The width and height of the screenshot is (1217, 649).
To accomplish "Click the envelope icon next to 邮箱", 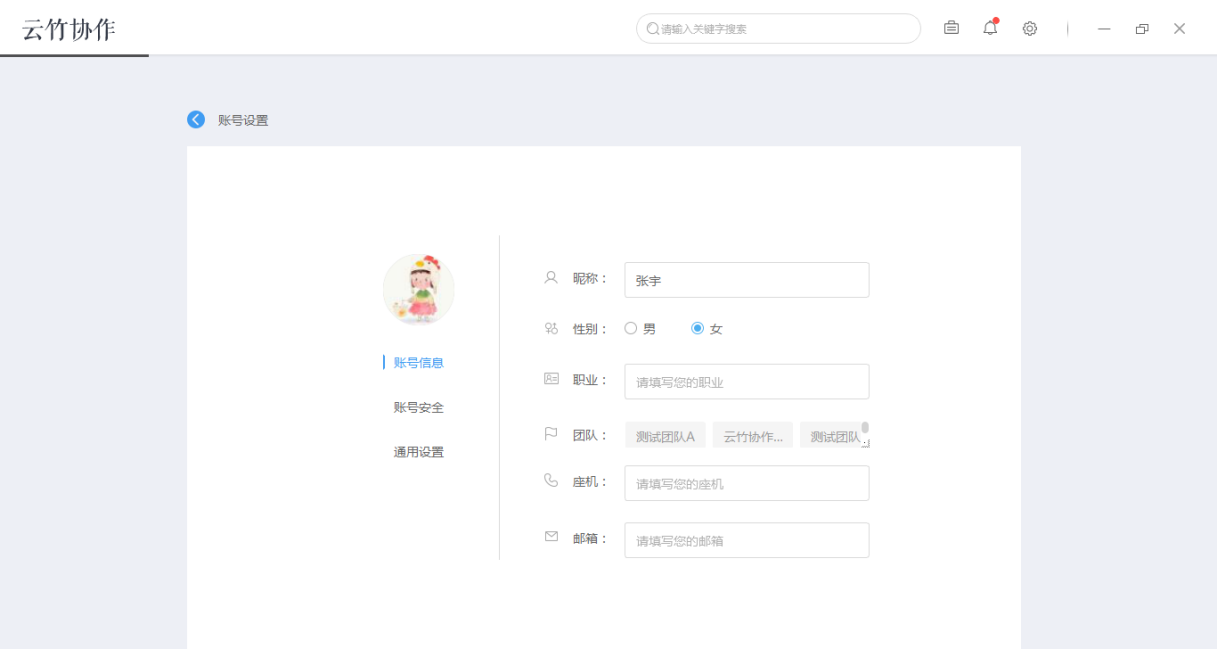I will click(550, 535).
